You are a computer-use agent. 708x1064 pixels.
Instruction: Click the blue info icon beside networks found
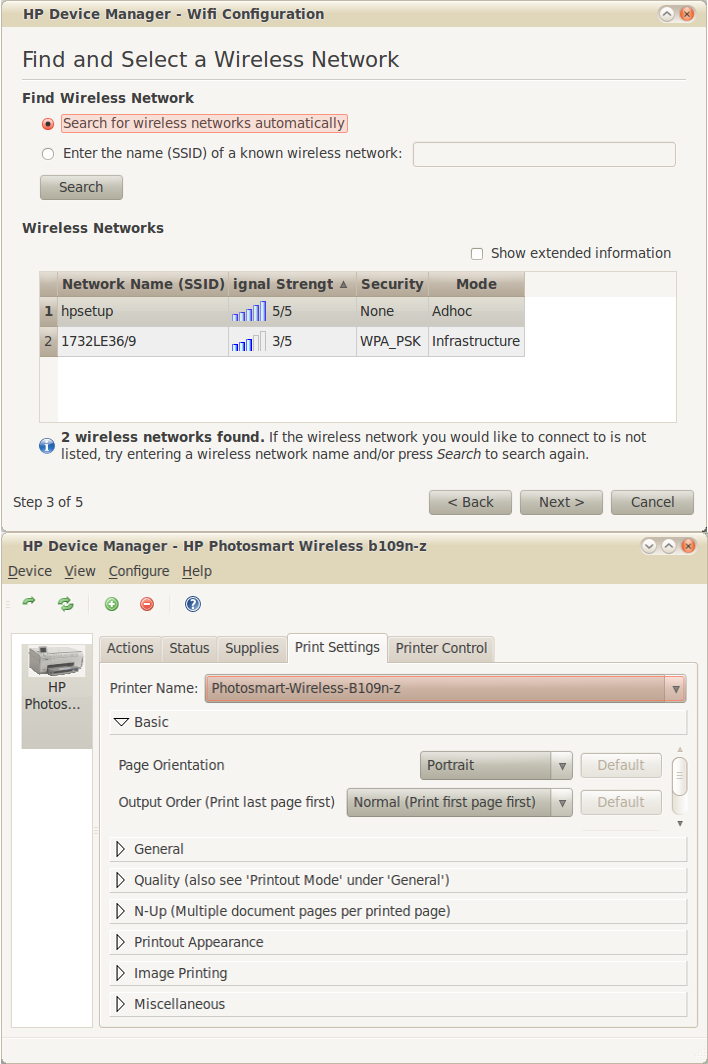pyautogui.click(x=47, y=446)
